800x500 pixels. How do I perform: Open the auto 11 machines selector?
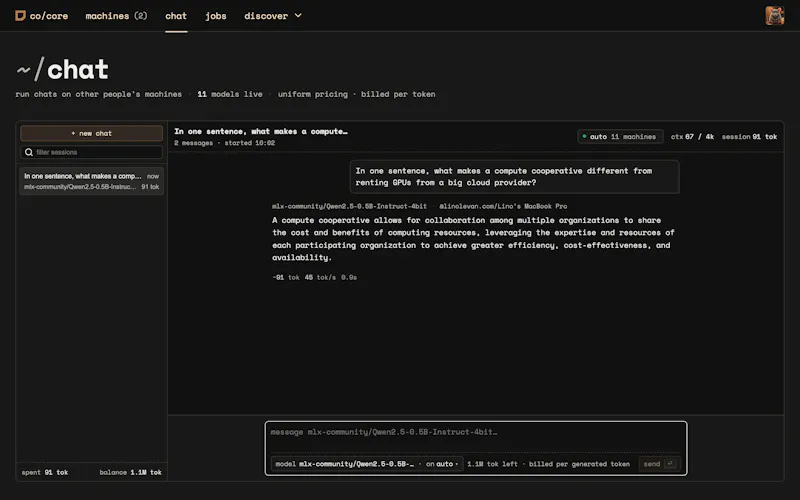(x=620, y=136)
